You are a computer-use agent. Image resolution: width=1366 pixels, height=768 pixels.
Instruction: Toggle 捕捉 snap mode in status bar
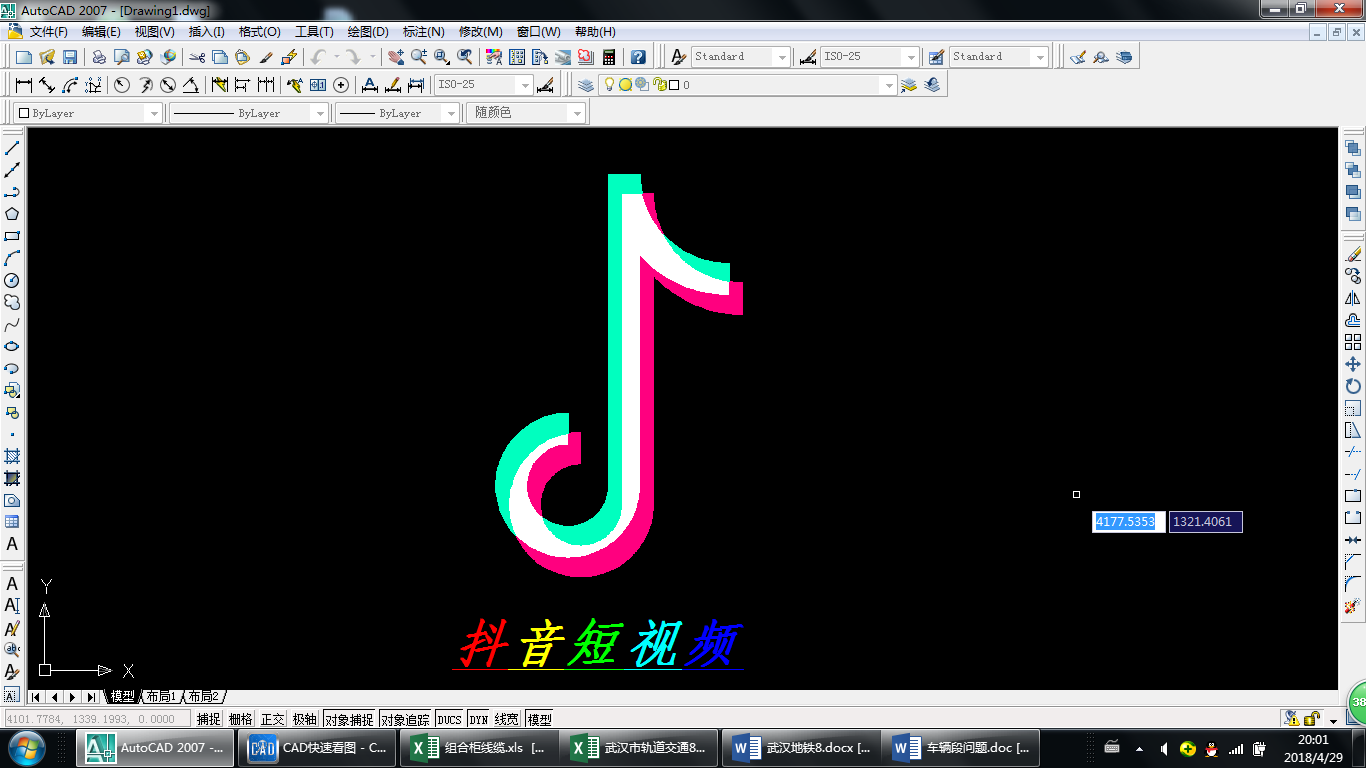pos(209,719)
